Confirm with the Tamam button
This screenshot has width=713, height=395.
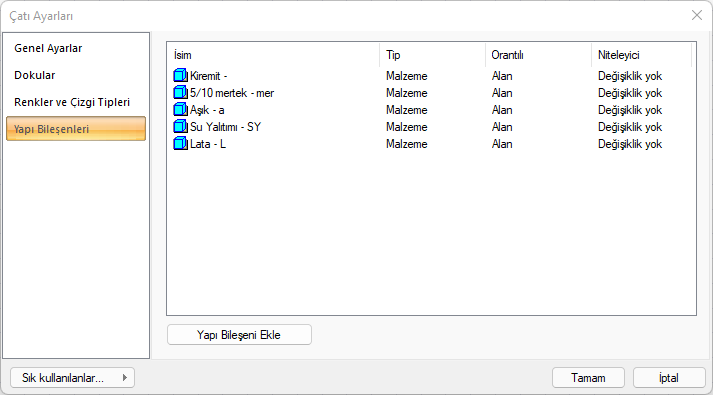pyautogui.click(x=588, y=378)
